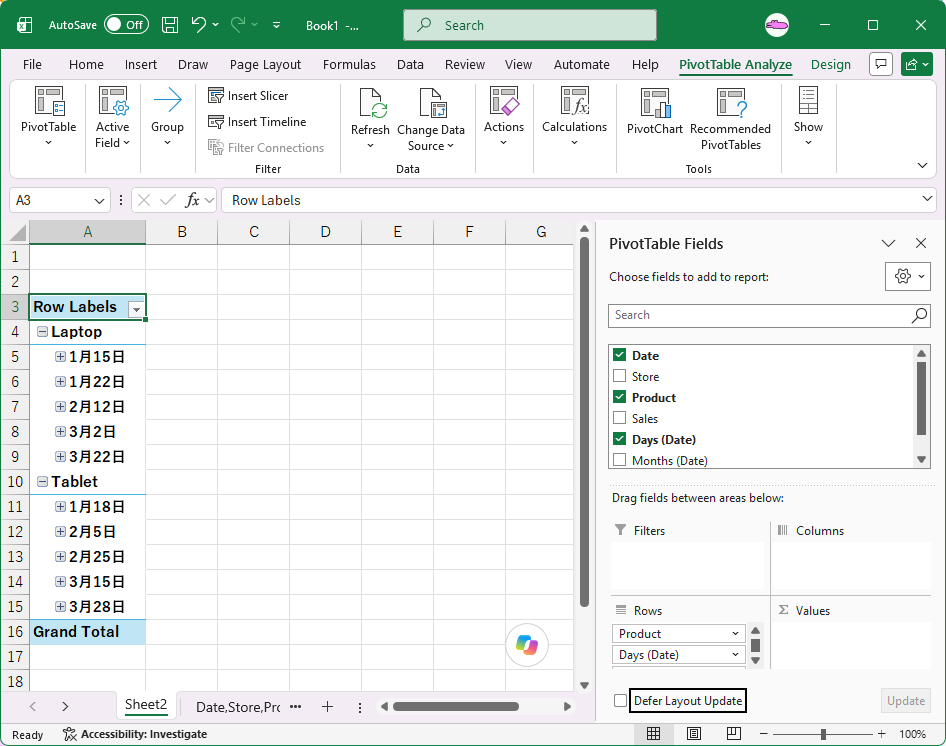Collapse the Laptop group
The width and height of the screenshot is (946, 746).
pyautogui.click(x=42, y=331)
